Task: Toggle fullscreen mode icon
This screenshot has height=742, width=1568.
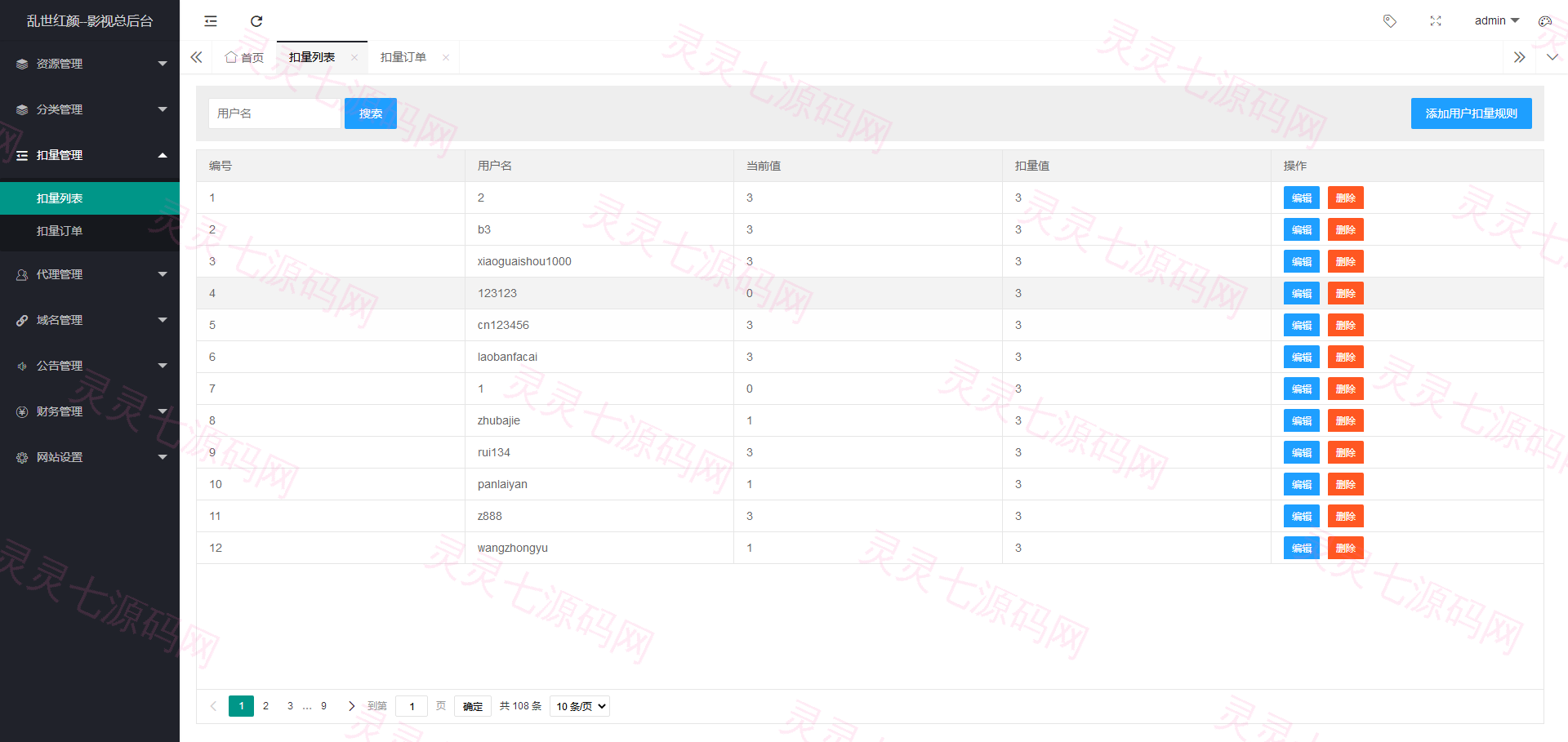Action: click(1436, 21)
